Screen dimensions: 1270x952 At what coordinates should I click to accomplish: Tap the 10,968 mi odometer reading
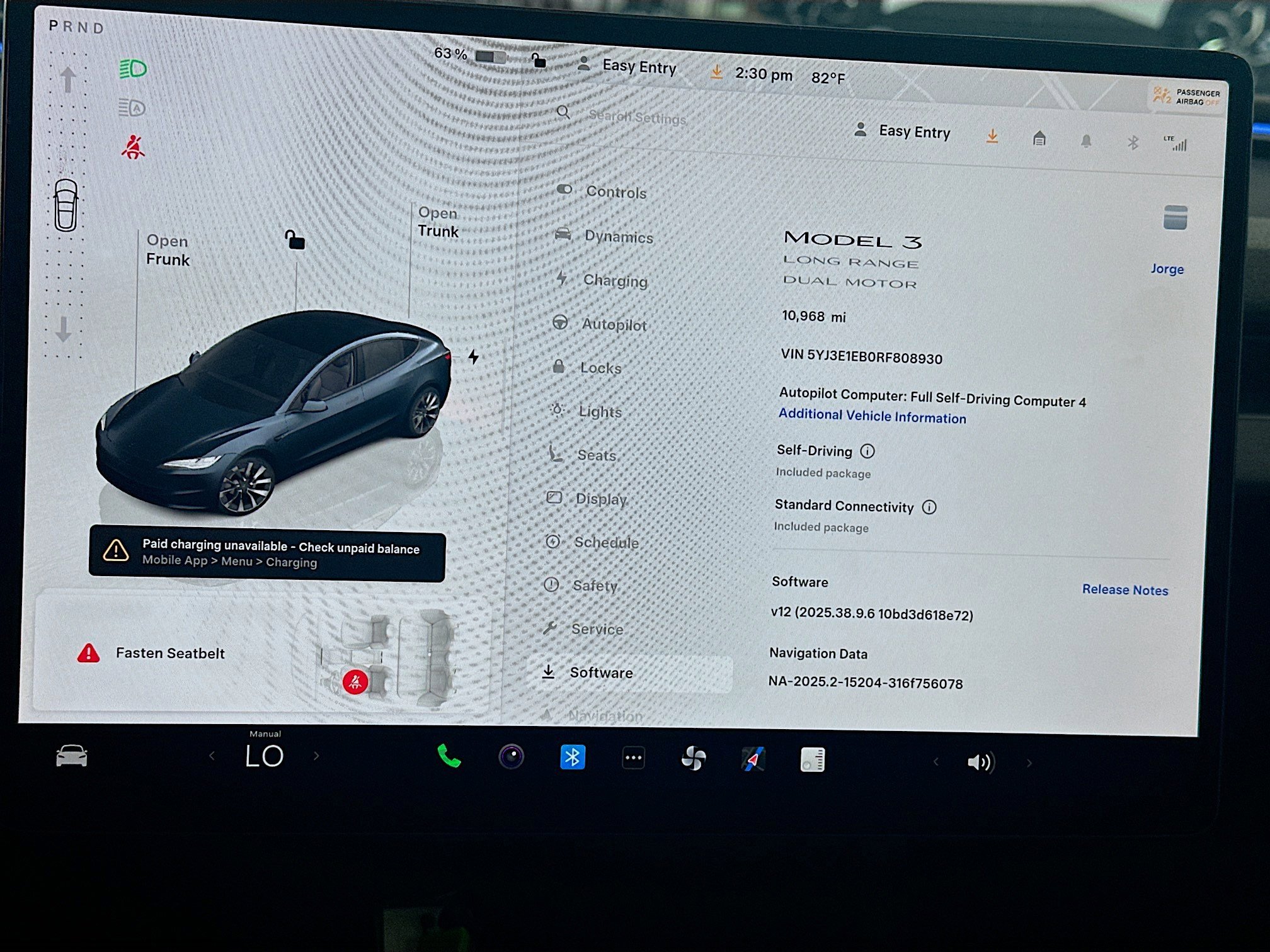(813, 316)
